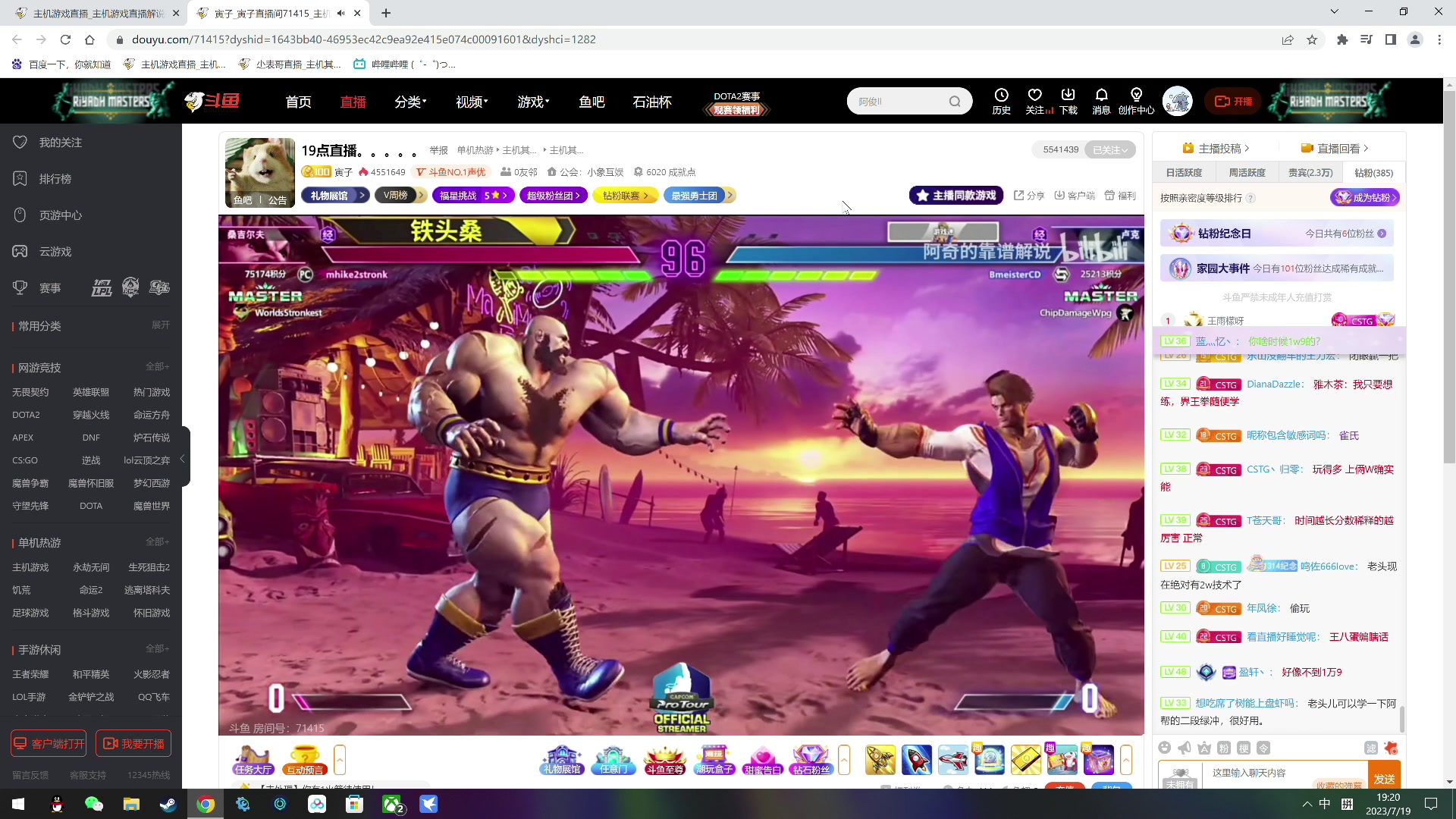Open the user avatar in header
Viewport: 1456px width, 819px height.
(x=1177, y=101)
